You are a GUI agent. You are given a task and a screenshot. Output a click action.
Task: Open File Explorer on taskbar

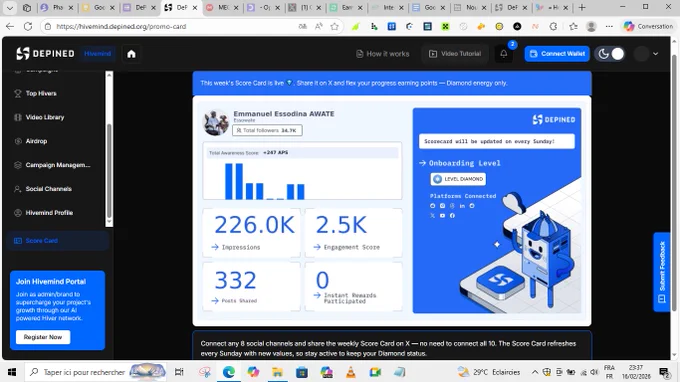277,372
